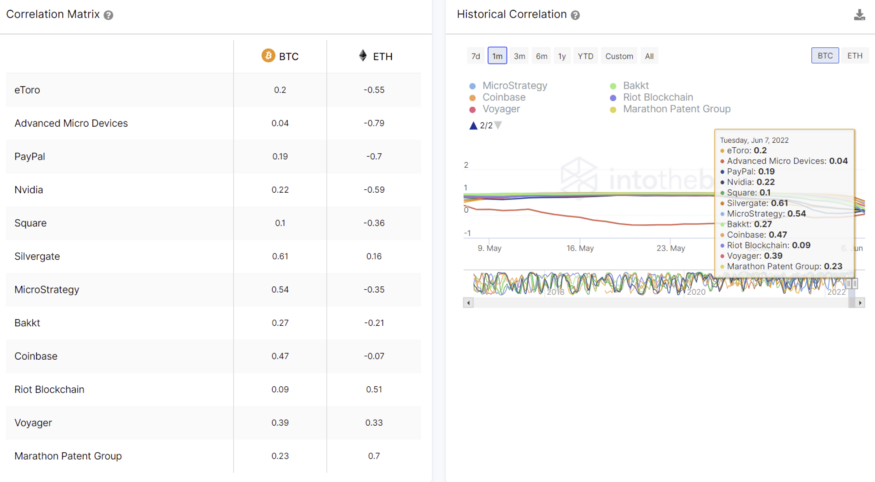This screenshot has width=875, height=482.
Task: Select the 7d time range
Action: click(475, 56)
